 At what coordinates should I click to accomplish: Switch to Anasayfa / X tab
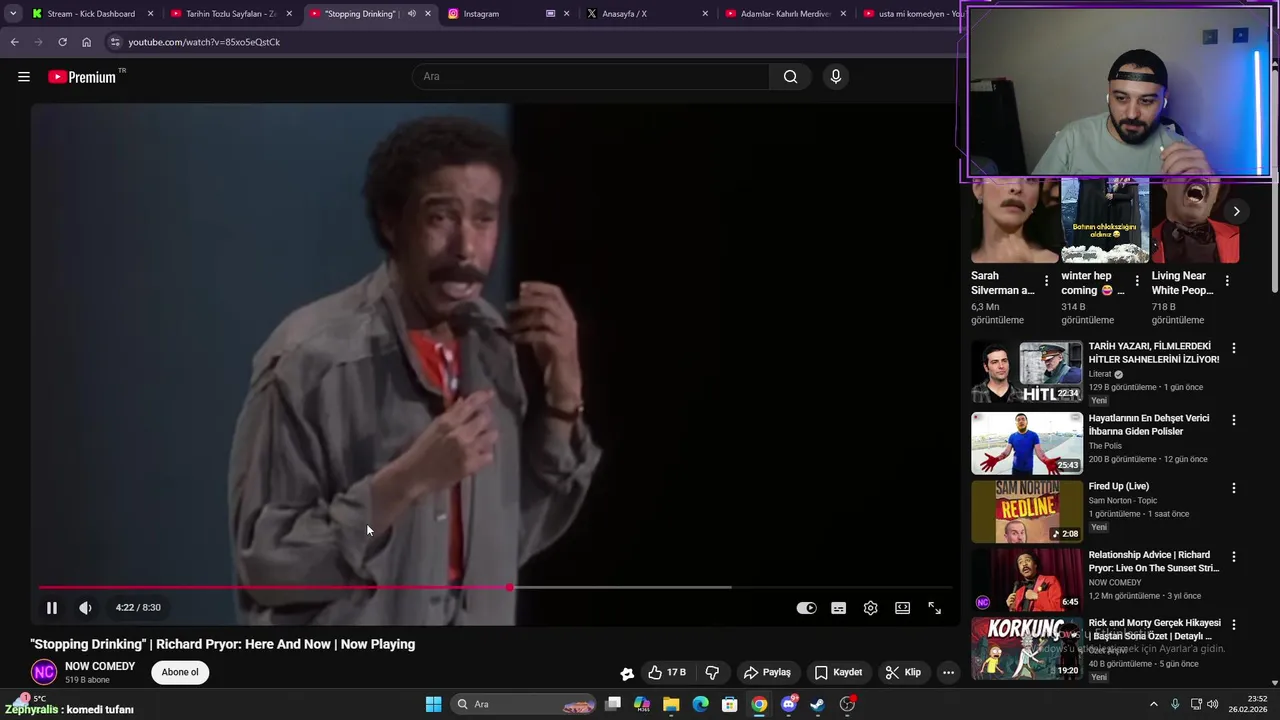[x=647, y=14]
